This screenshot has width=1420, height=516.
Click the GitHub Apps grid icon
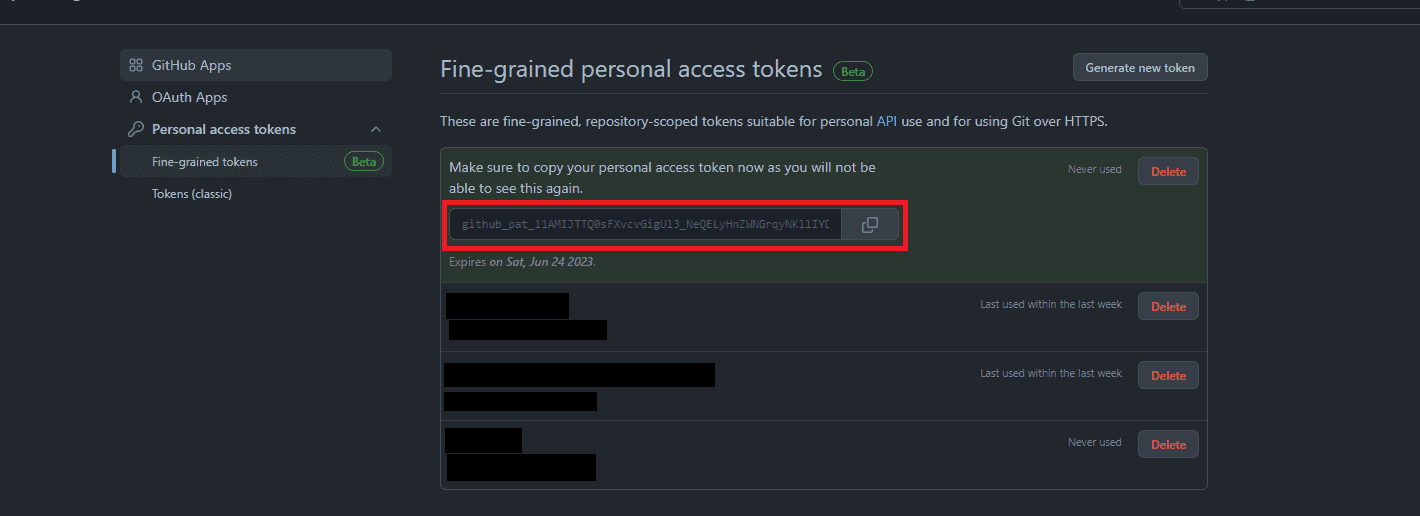[136, 65]
